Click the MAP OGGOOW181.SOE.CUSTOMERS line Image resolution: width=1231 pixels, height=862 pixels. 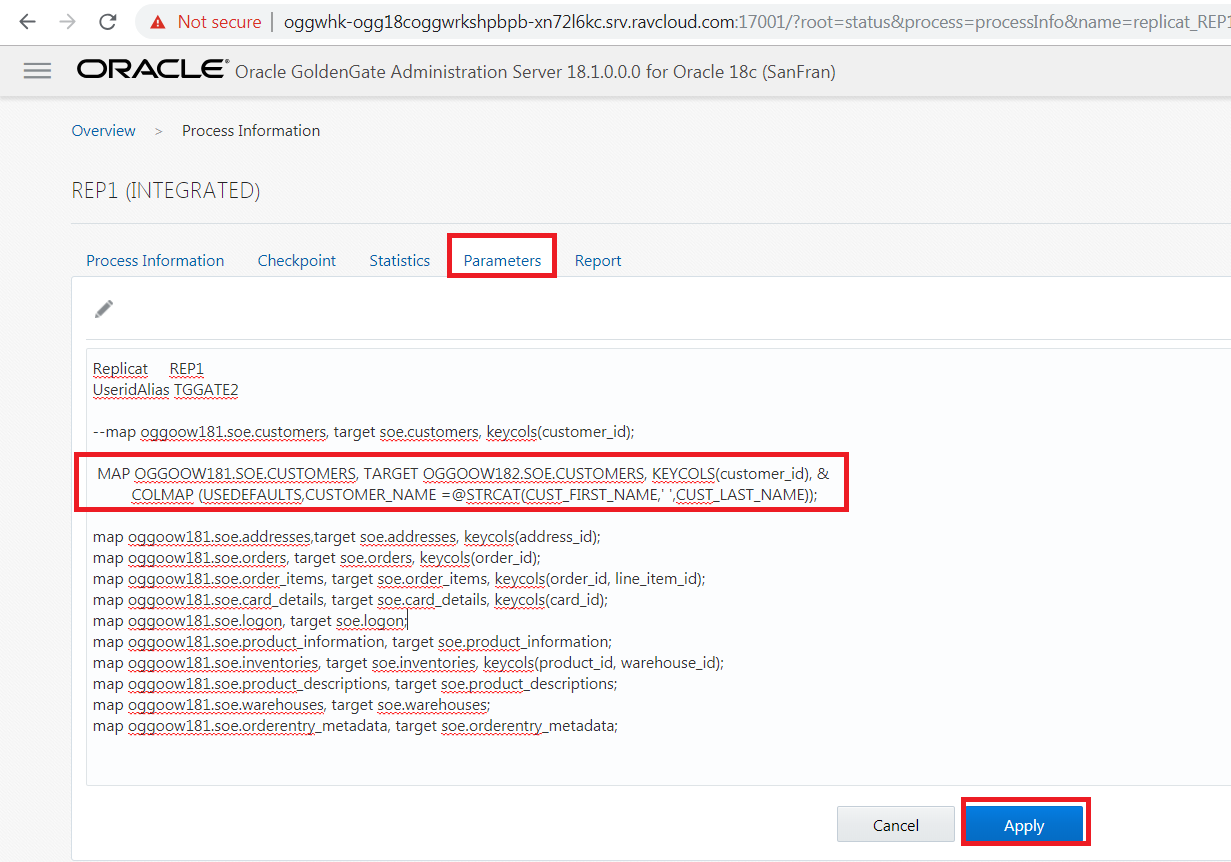[x=463, y=473]
